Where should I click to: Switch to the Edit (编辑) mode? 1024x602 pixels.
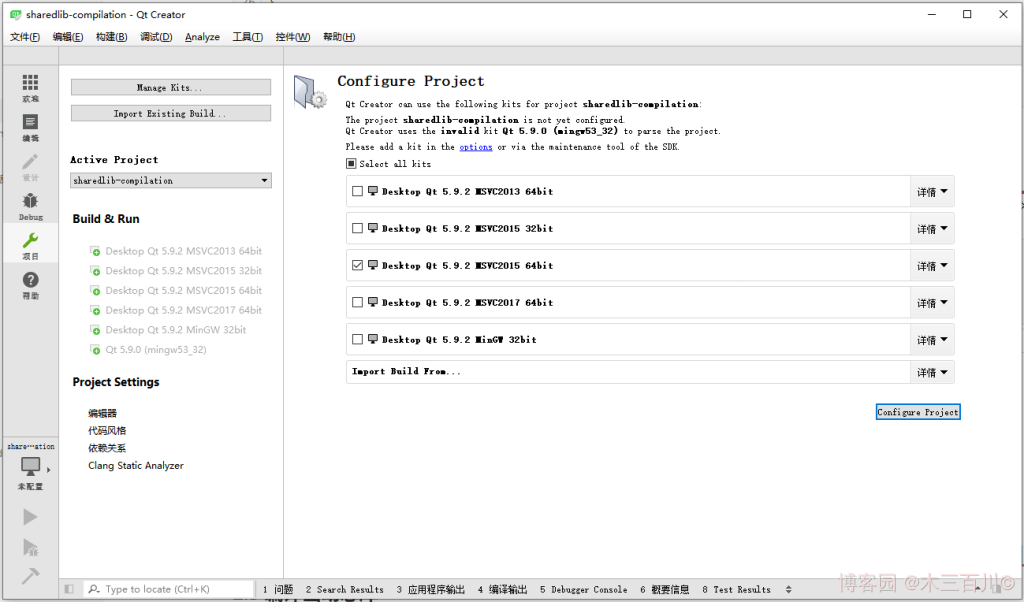[30, 127]
